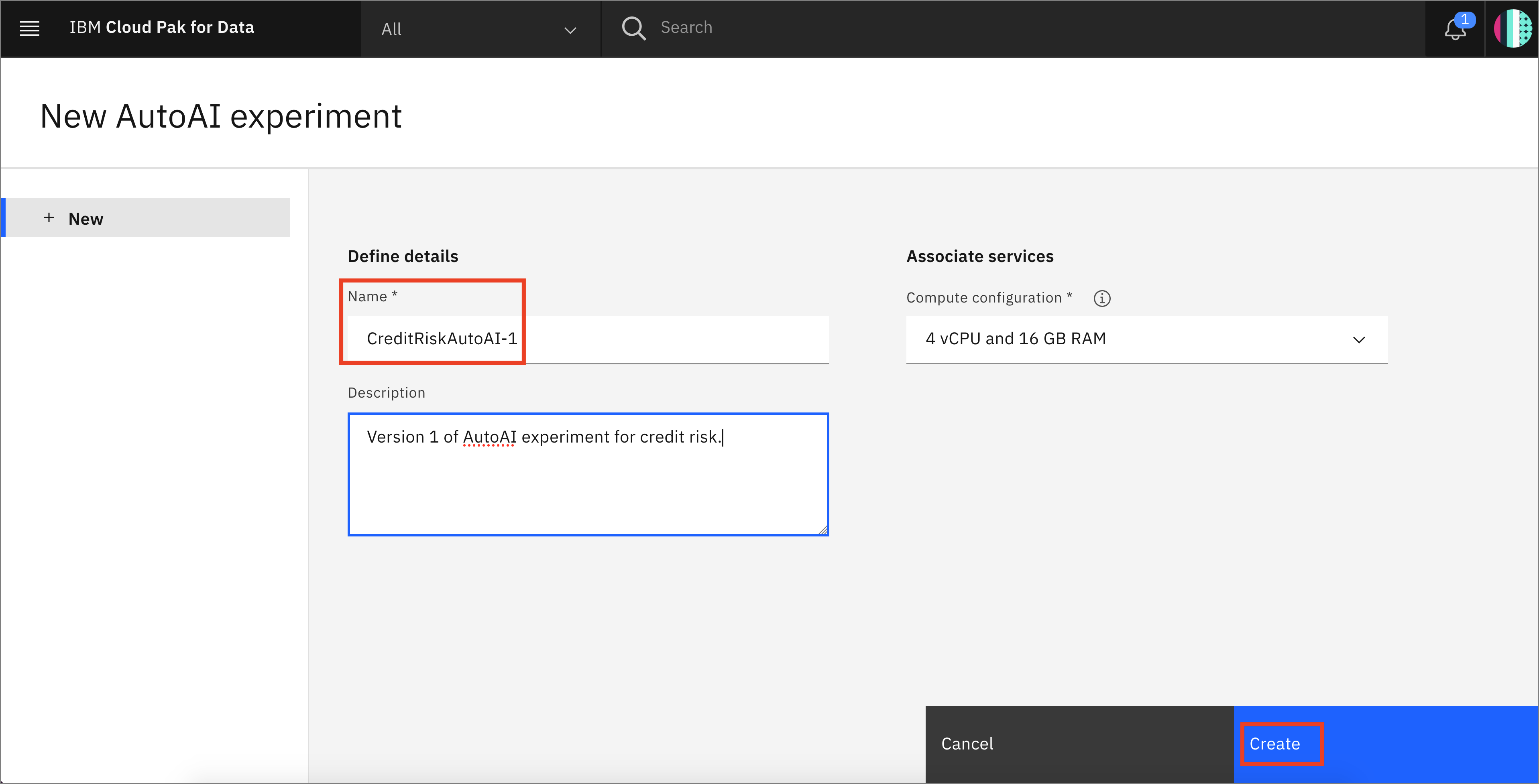This screenshot has width=1539, height=784.
Task: Click the search magnifier icon
Action: 635,28
